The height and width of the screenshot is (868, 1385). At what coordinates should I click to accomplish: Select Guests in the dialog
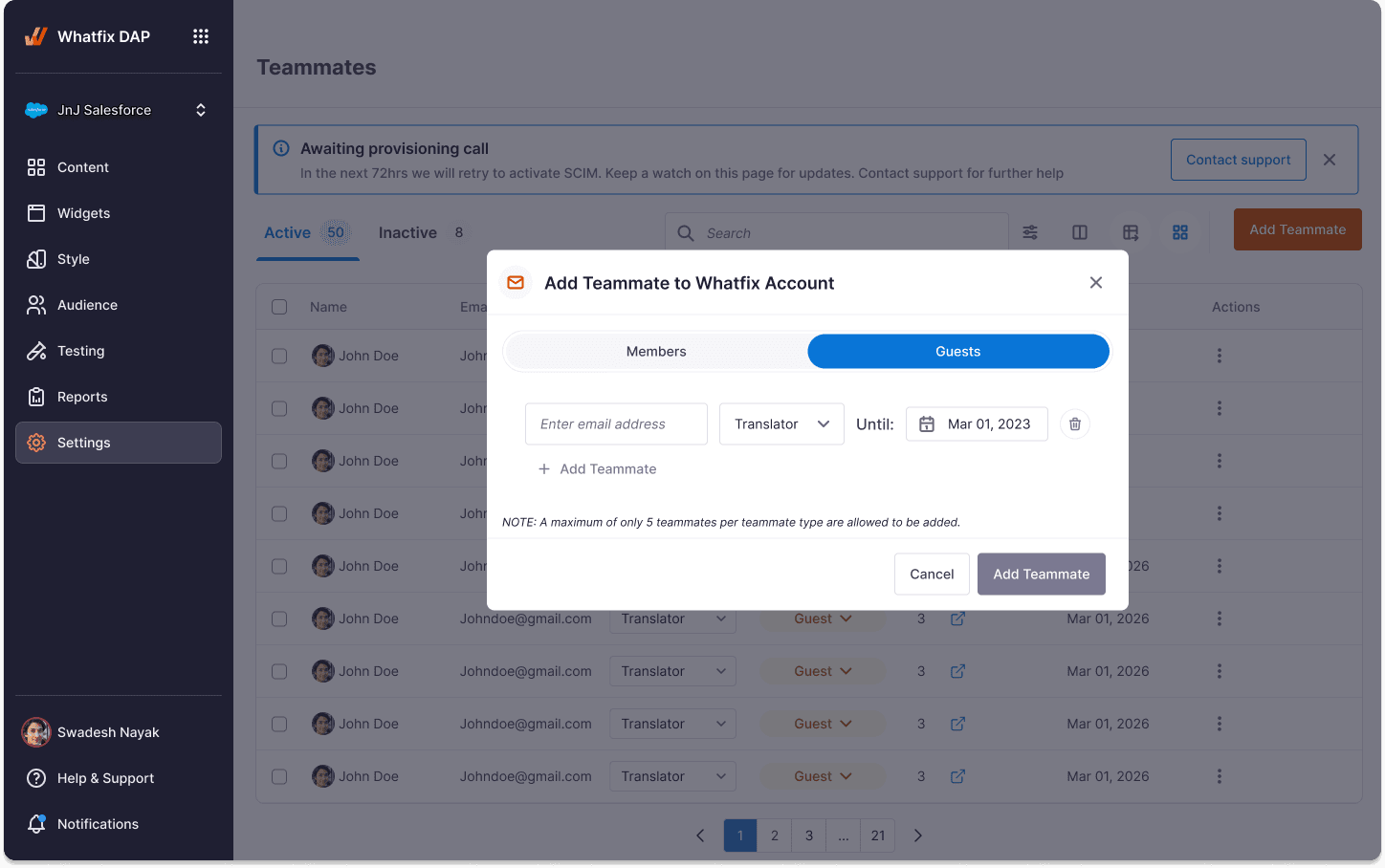958,351
